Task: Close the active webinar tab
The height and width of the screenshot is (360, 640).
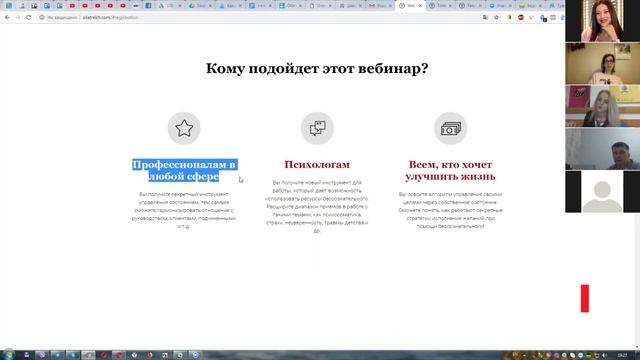Action: pos(420,6)
